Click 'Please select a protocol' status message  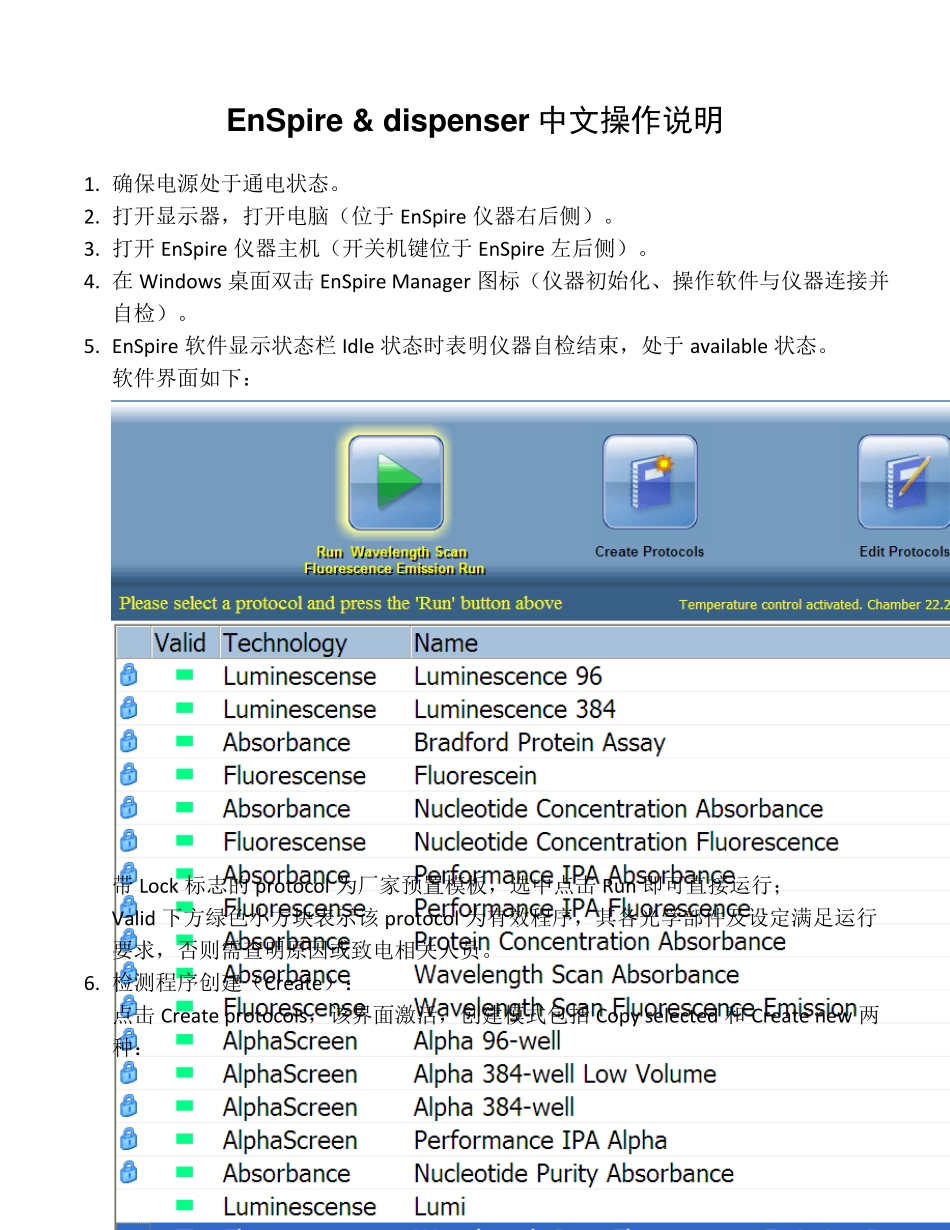341,603
